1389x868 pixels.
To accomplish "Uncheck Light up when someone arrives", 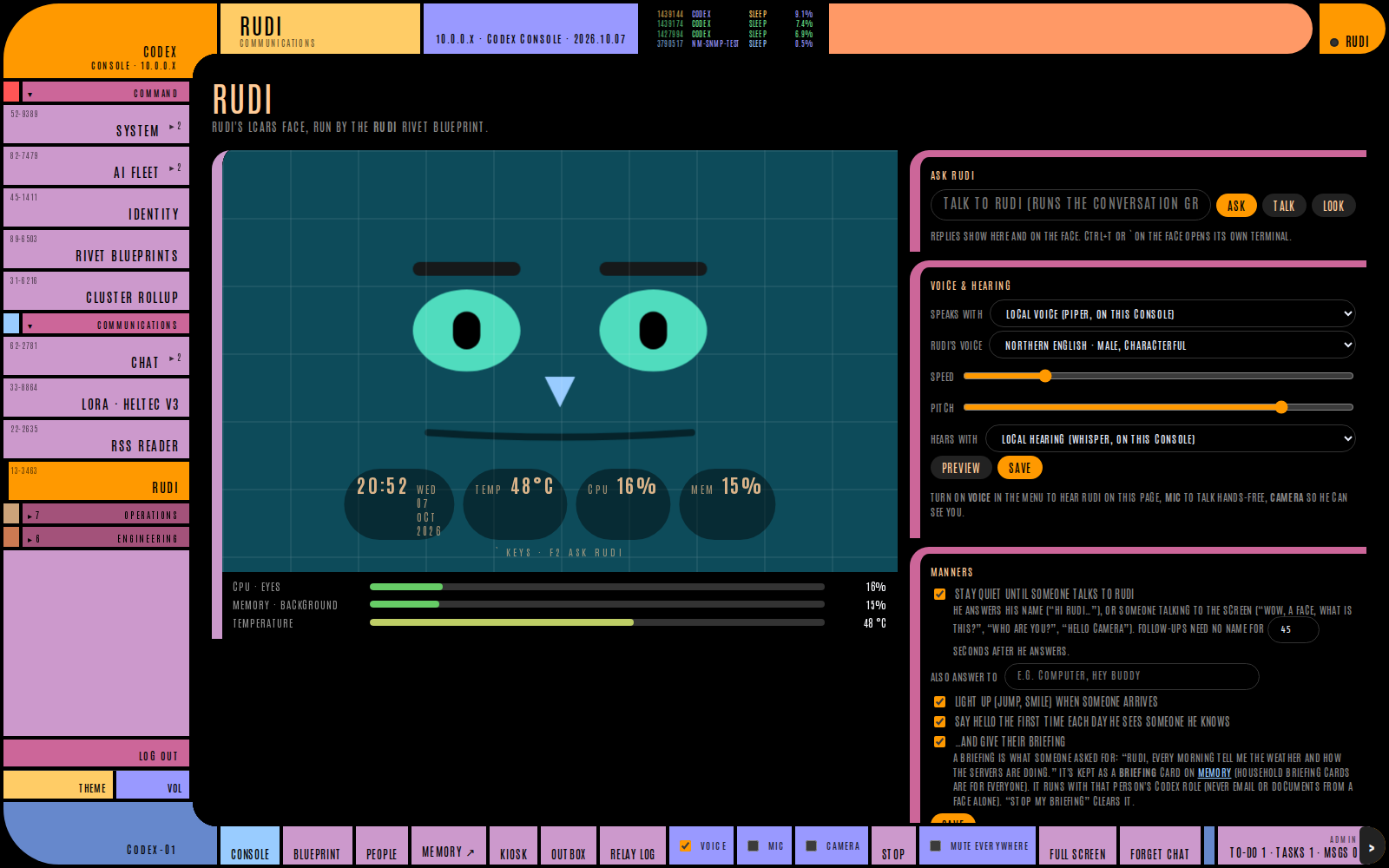I will point(939,702).
